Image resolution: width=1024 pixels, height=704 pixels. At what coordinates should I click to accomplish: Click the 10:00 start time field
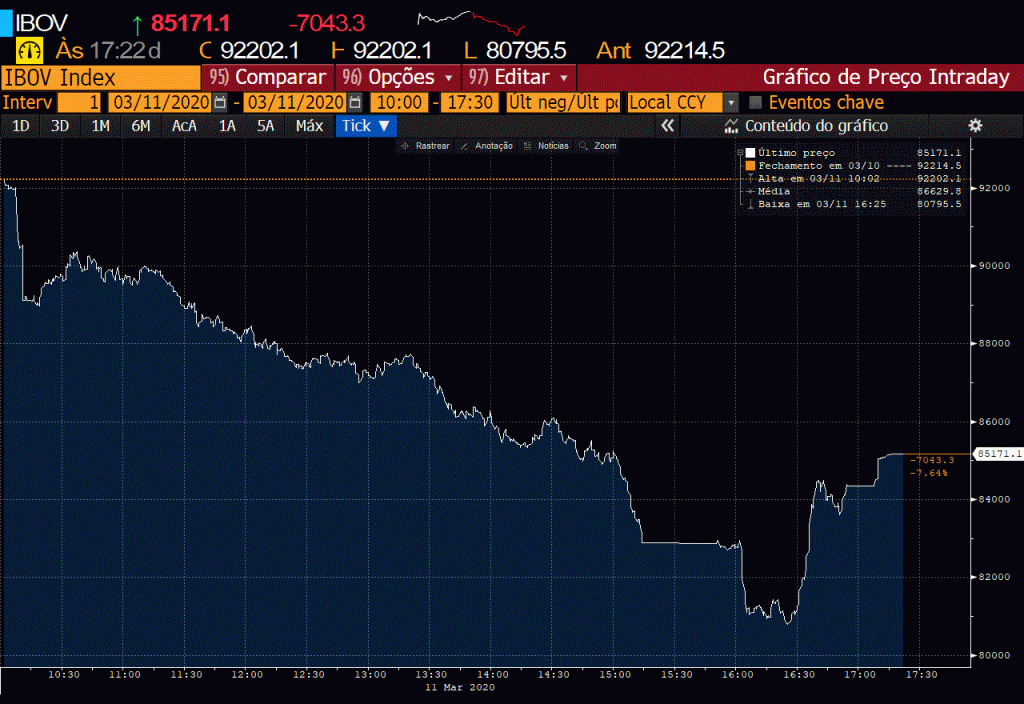coord(399,103)
